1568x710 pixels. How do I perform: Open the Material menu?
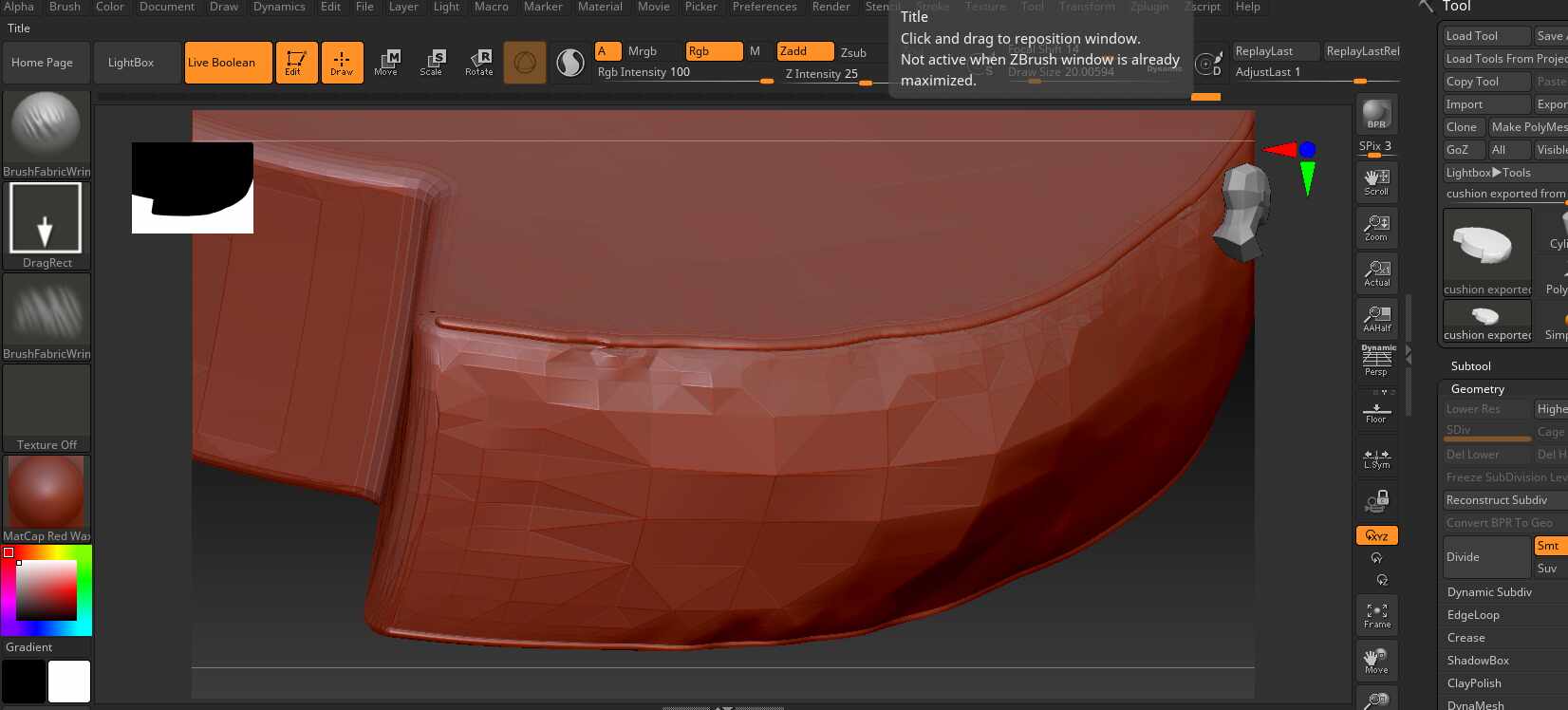tap(600, 7)
